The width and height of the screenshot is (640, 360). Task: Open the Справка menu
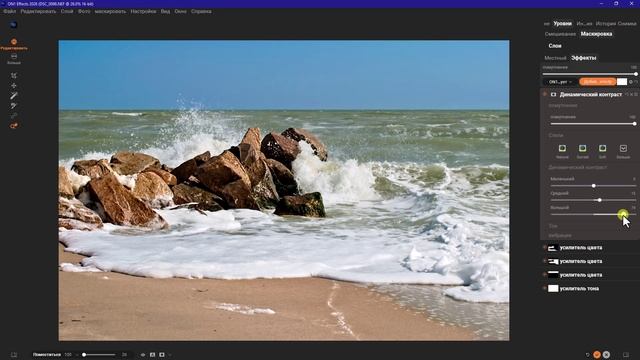pyautogui.click(x=201, y=11)
